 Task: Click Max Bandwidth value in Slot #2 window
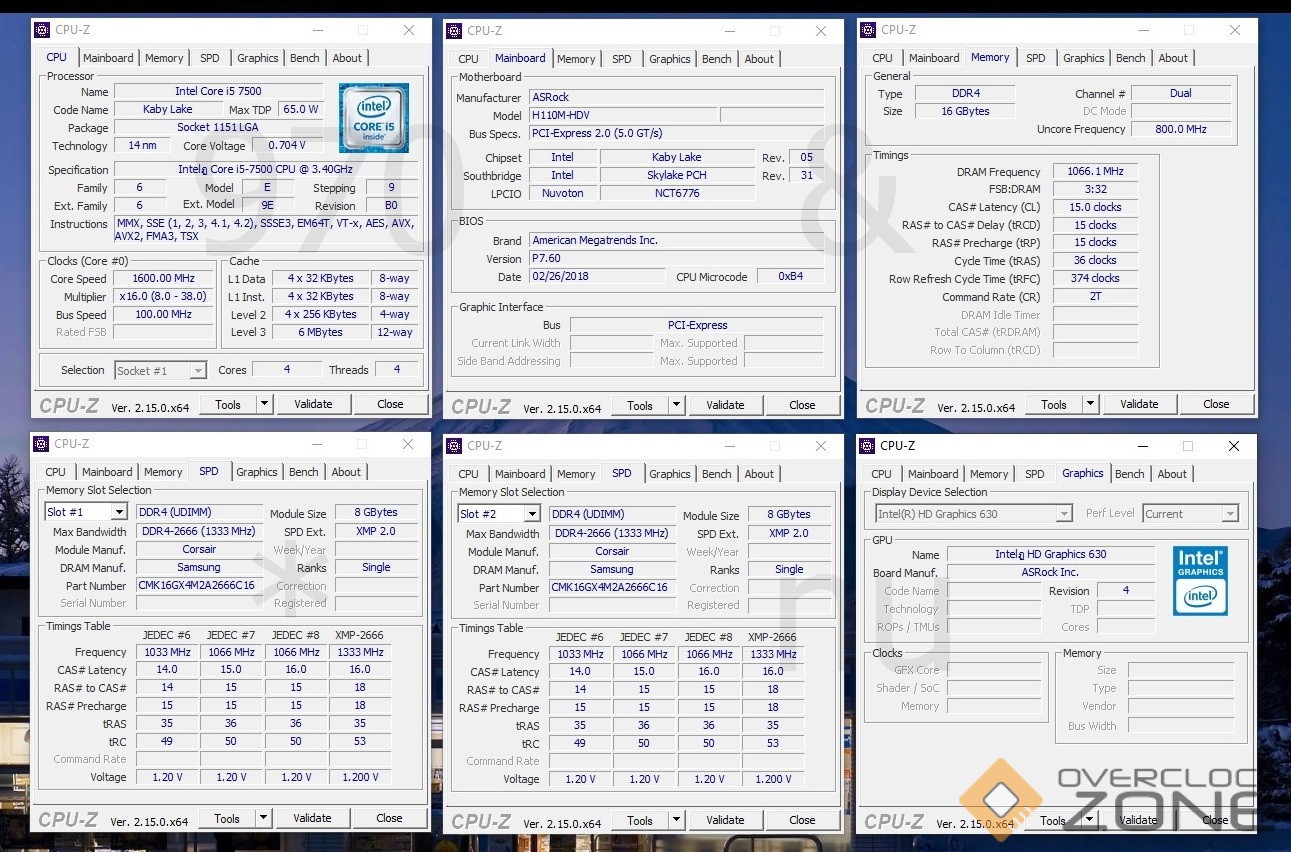coord(612,533)
